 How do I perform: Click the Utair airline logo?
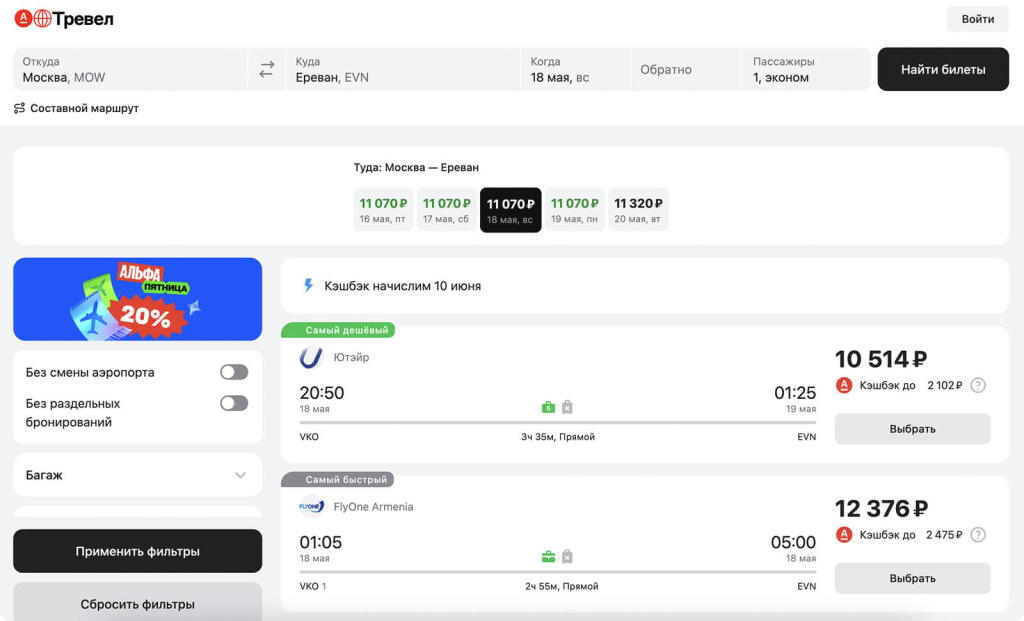(312, 357)
